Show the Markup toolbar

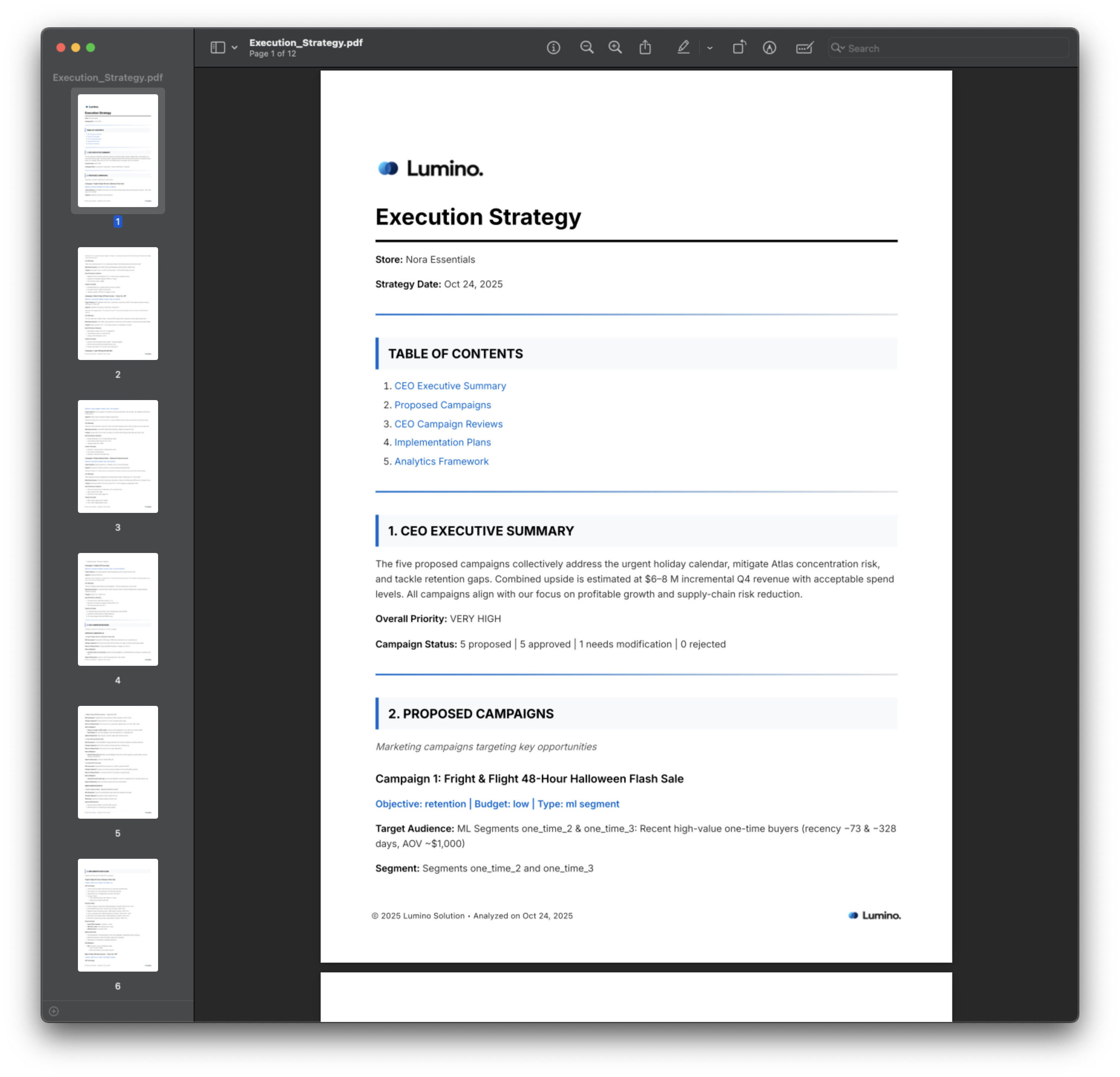[804, 48]
